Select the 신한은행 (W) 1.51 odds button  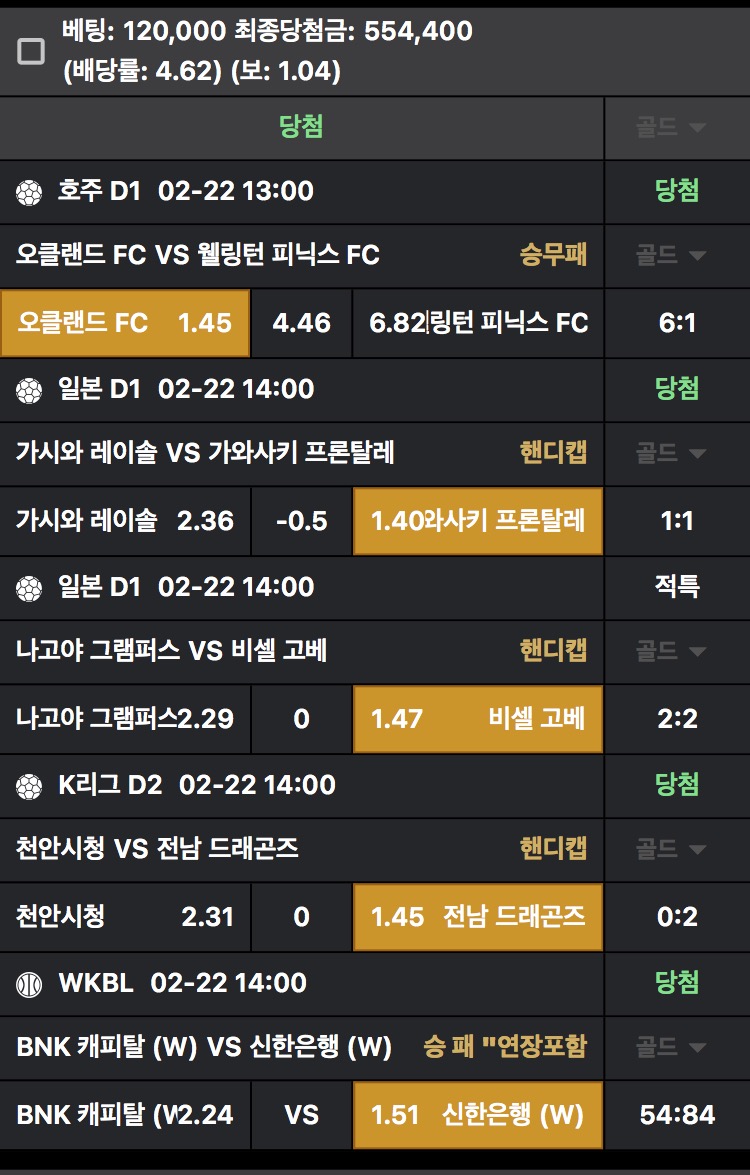(478, 1115)
